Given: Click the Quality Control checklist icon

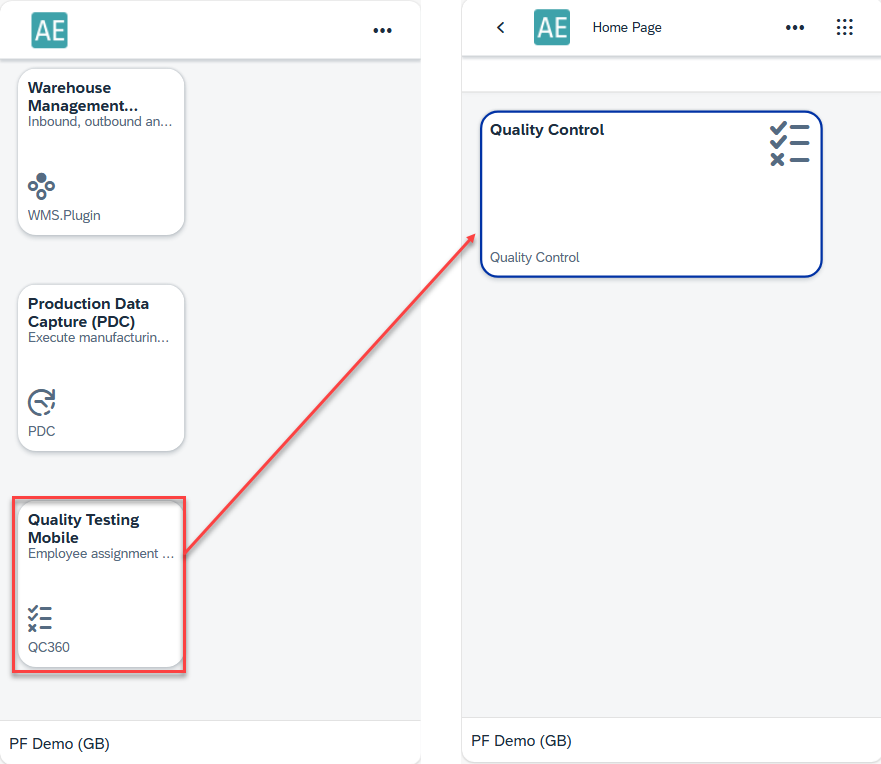Looking at the screenshot, I should point(789,144).
